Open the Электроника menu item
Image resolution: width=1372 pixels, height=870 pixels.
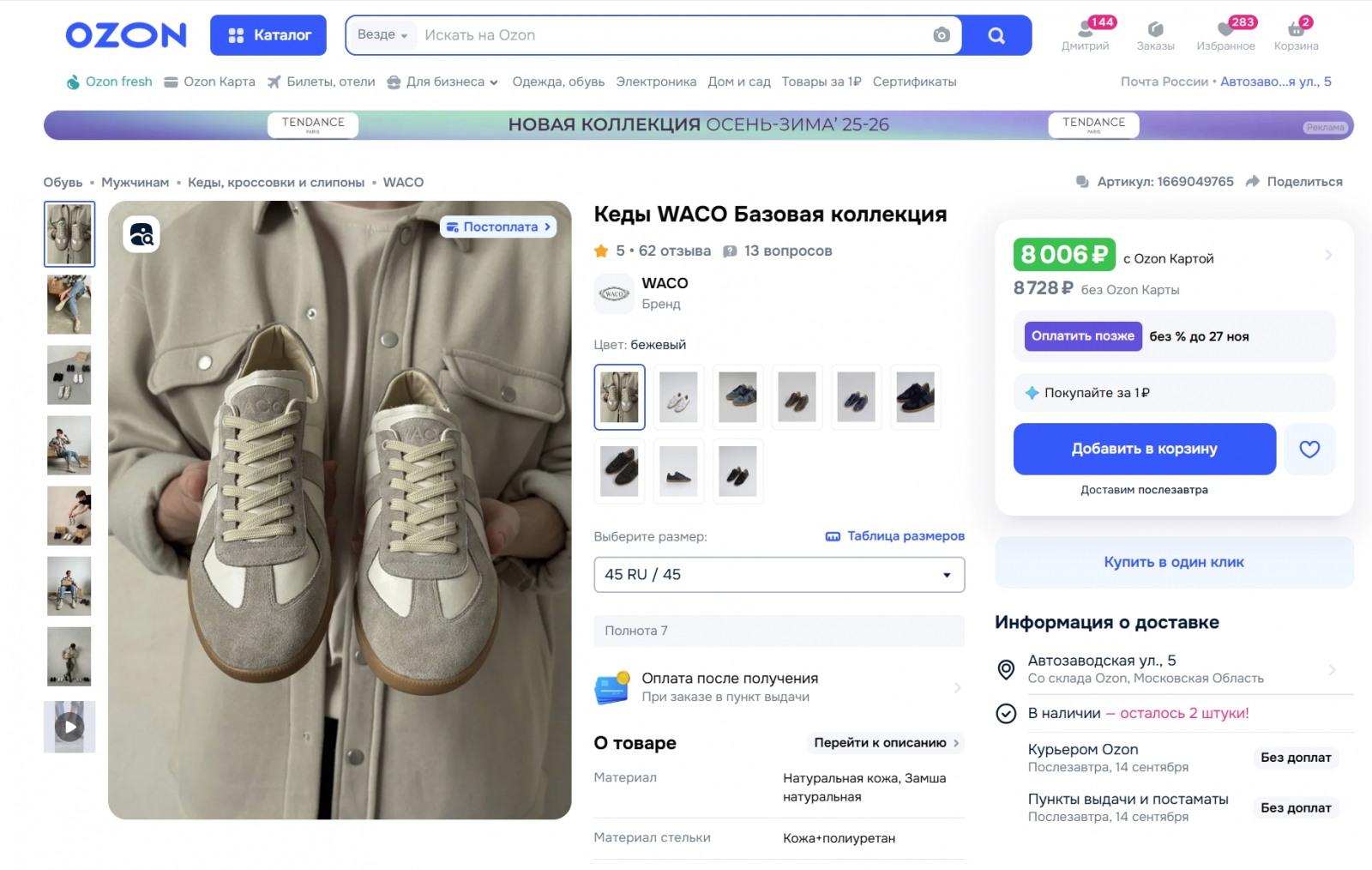[656, 82]
